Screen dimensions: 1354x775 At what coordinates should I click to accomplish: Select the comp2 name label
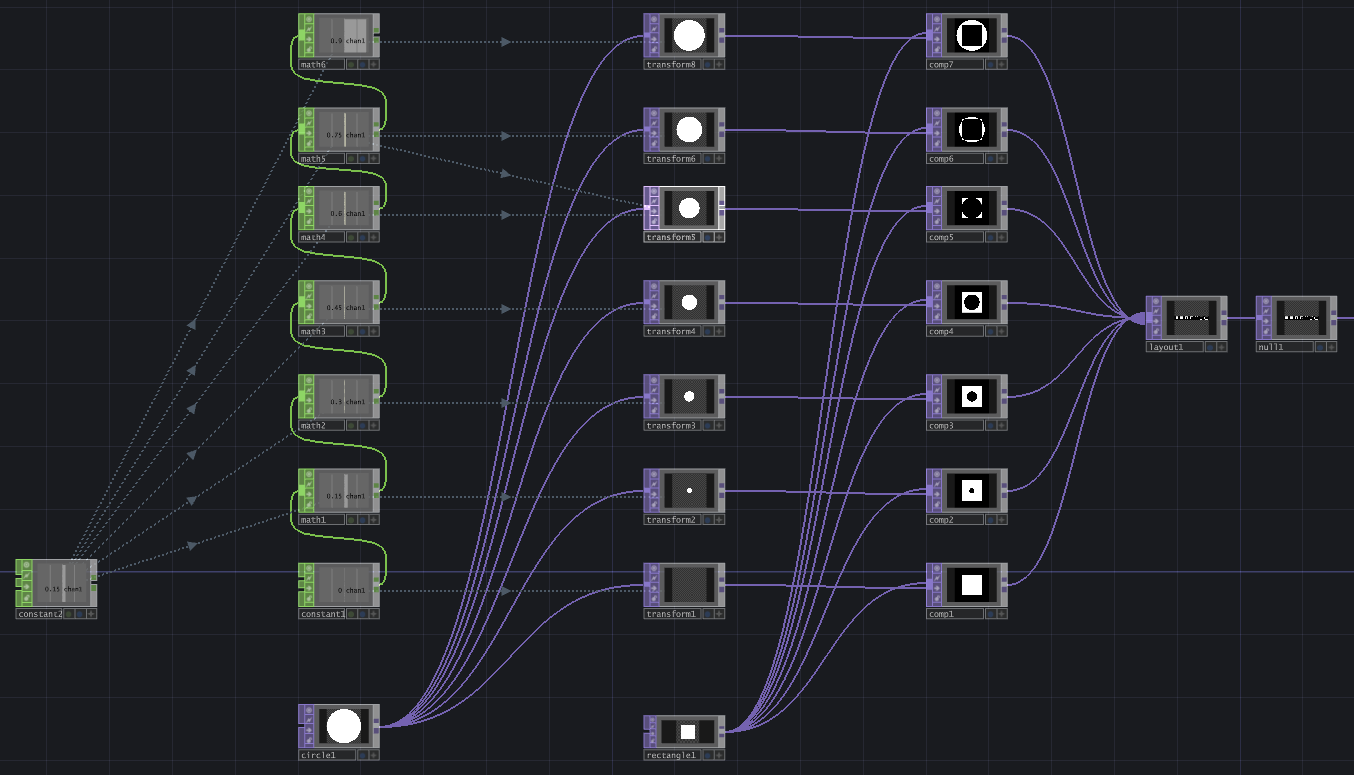[x=954, y=519]
